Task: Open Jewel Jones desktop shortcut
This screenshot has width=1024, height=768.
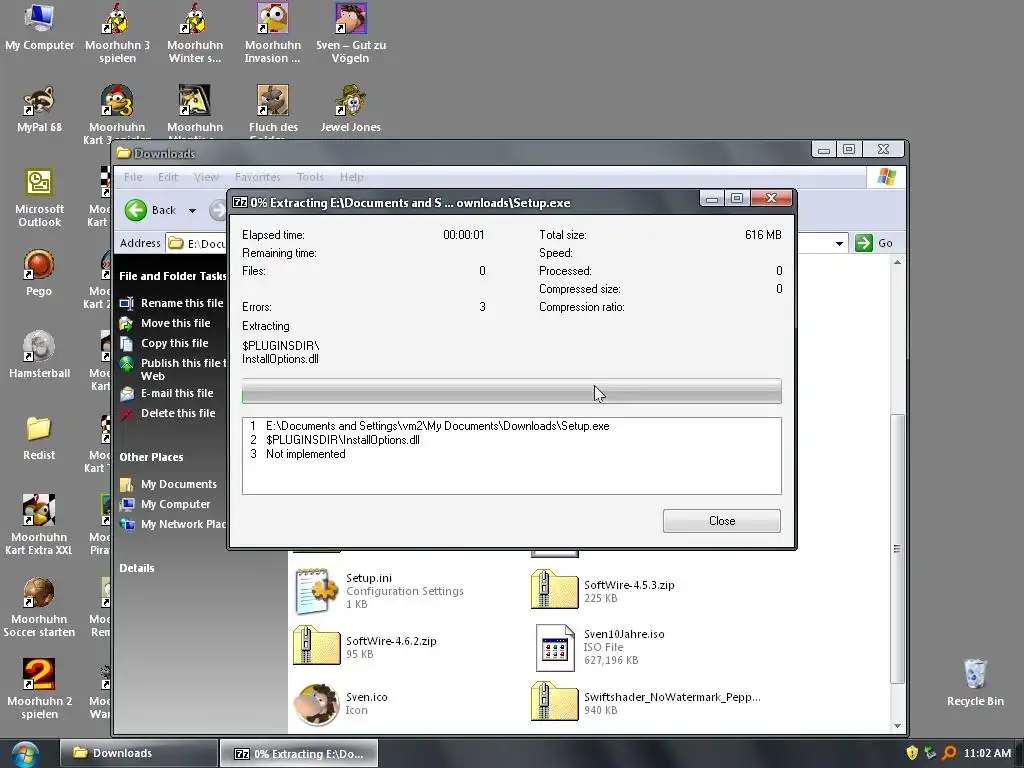Action: tap(351, 110)
